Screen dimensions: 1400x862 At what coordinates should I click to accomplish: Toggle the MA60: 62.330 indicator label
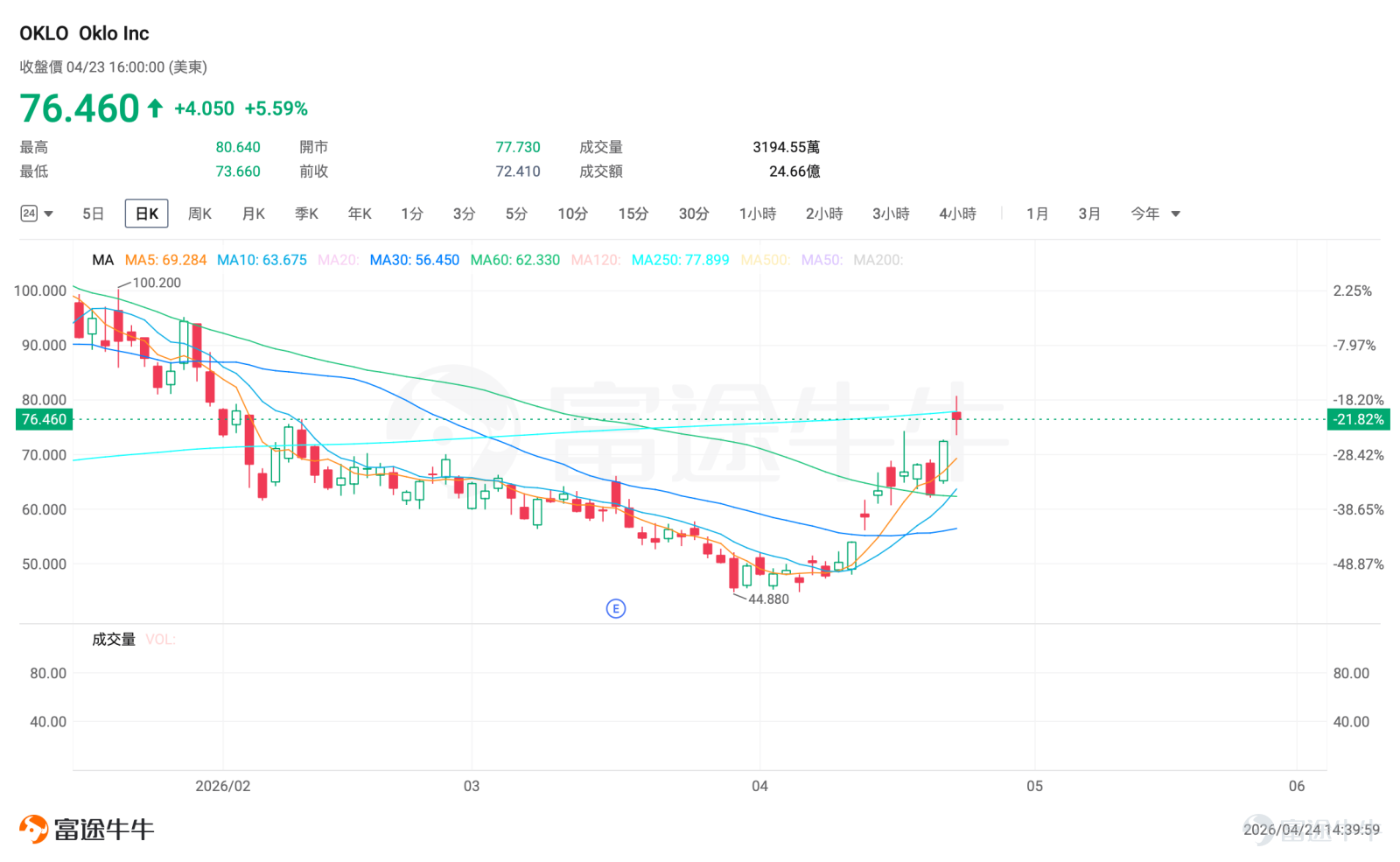pyautogui.click(x=515, y=260)
